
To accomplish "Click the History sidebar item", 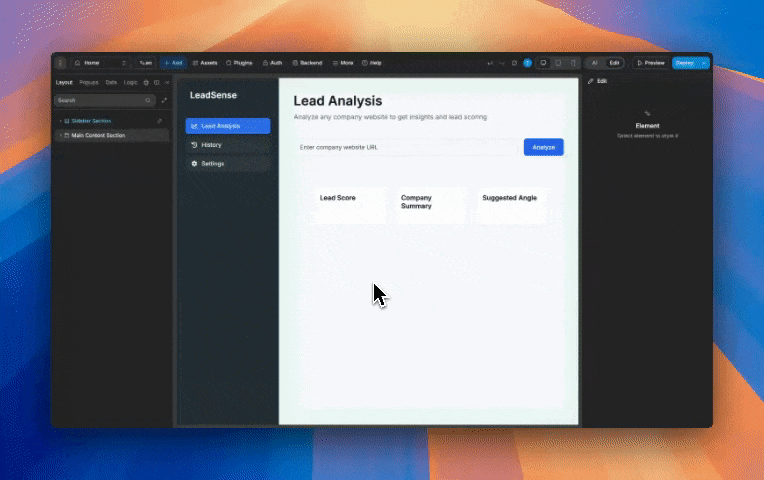I will 228,145.
